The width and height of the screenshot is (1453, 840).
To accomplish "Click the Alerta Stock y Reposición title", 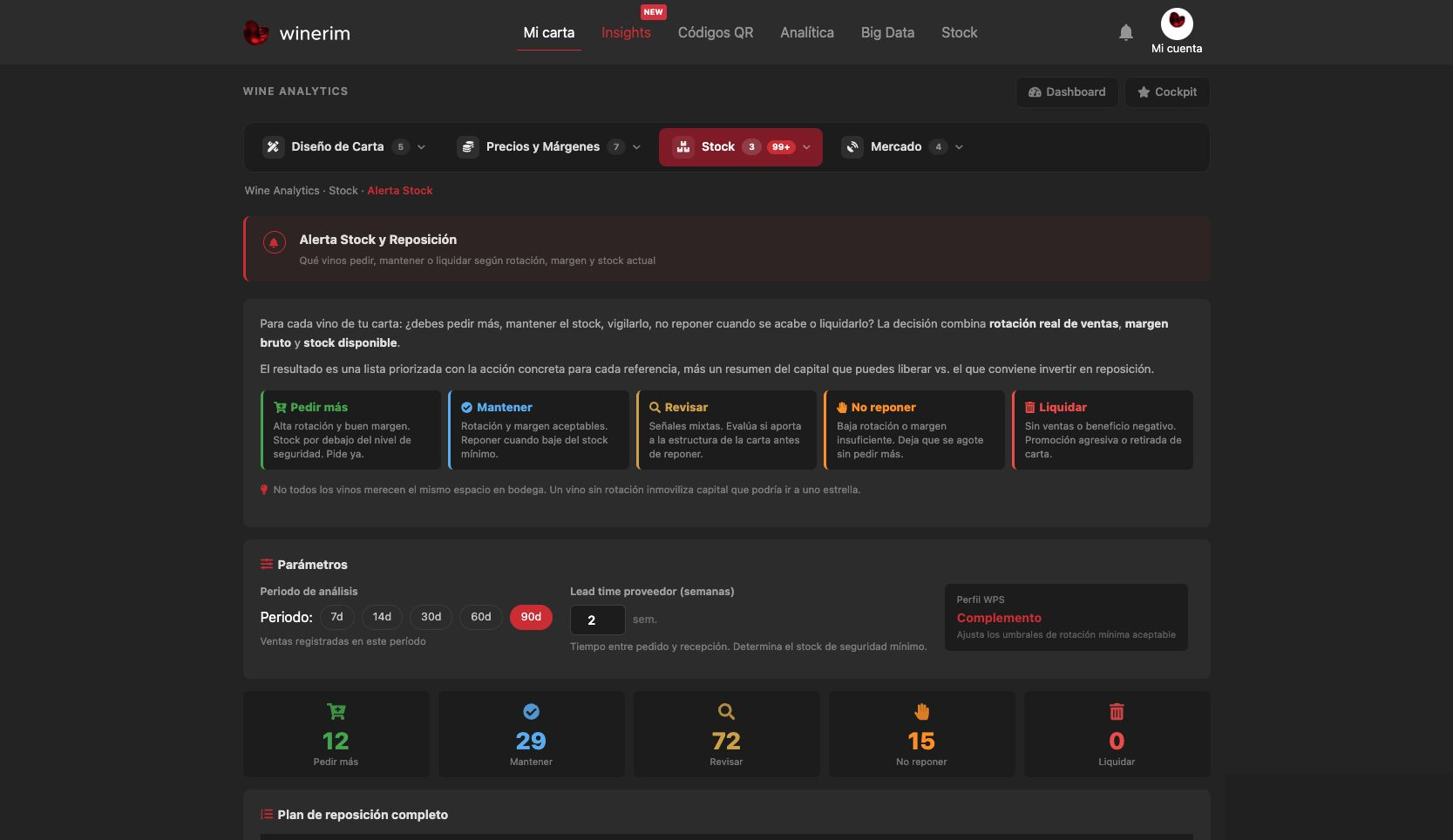I will tap(378, 240).
